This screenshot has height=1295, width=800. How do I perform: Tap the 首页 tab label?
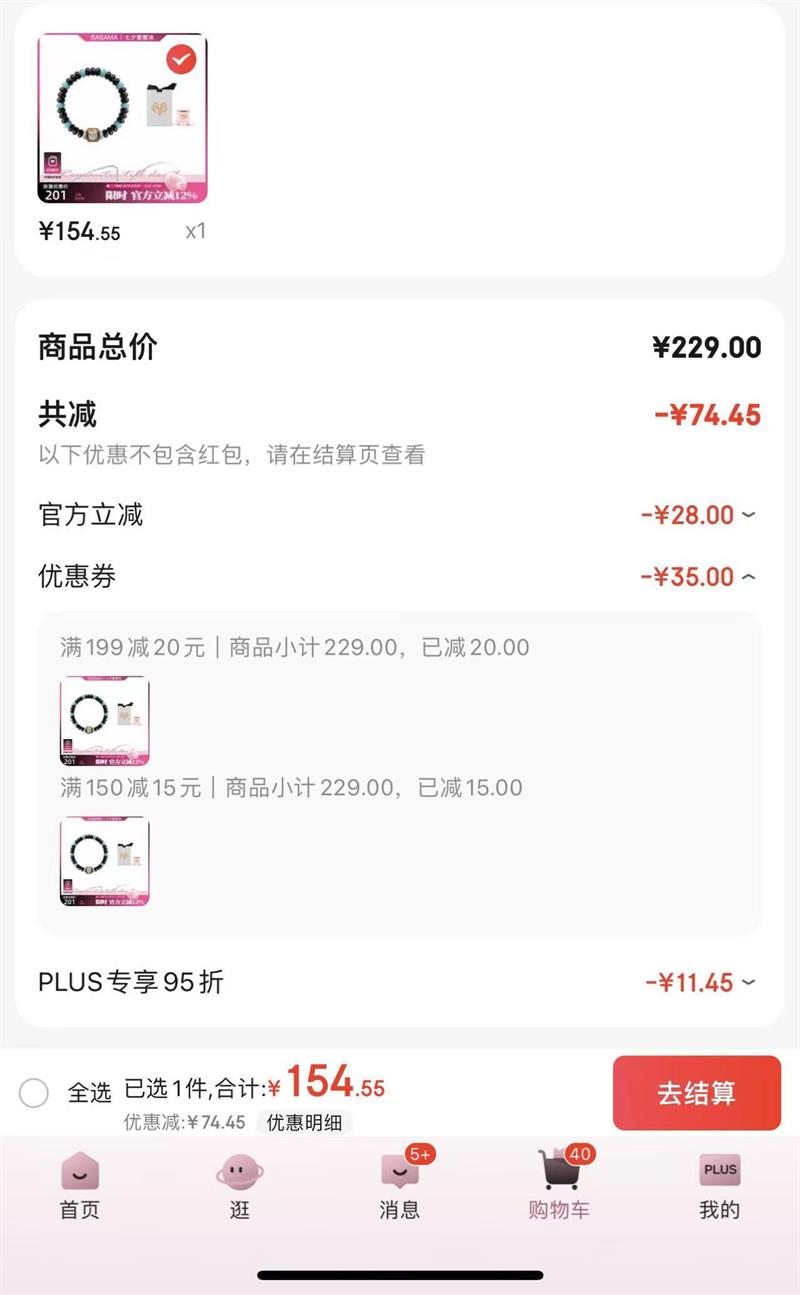[80, 1210]
